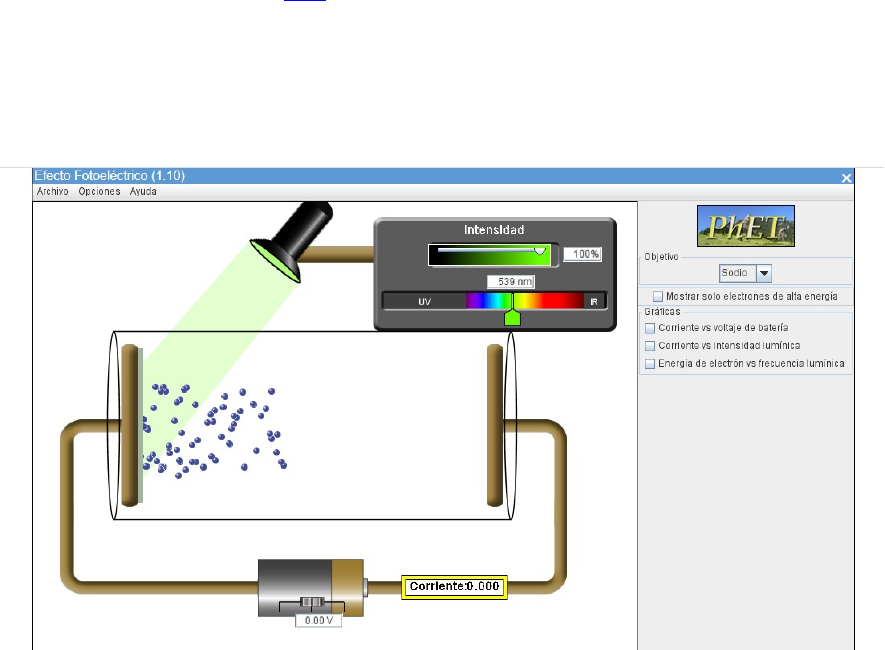Click the right electrode plate in tube
The image size is (885, 650).
494,424
